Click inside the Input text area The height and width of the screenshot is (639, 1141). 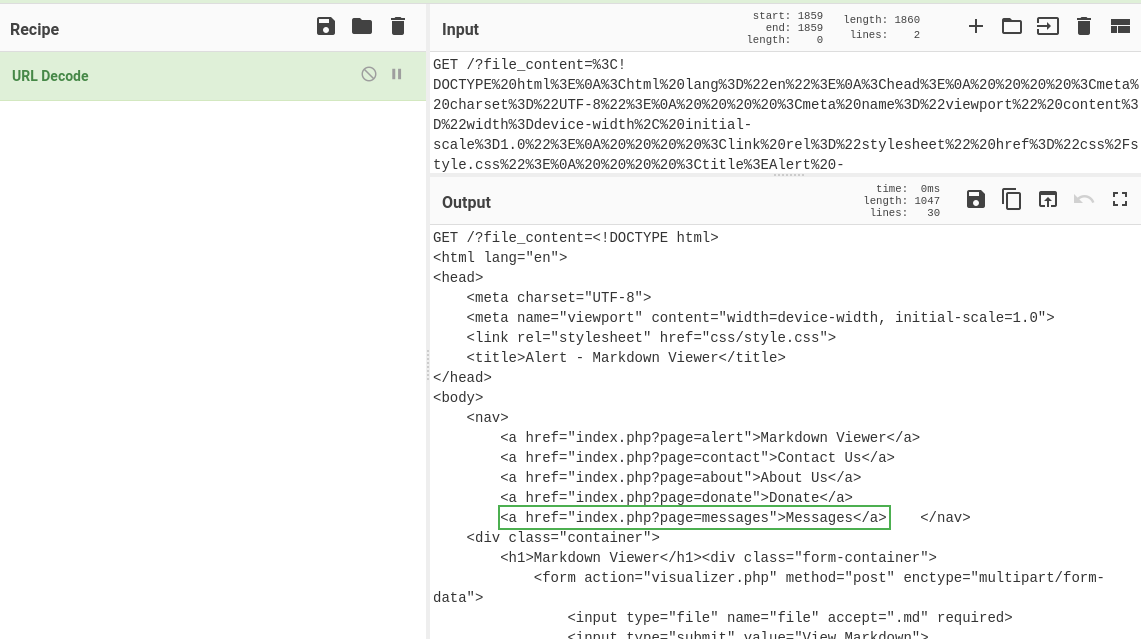785,114
